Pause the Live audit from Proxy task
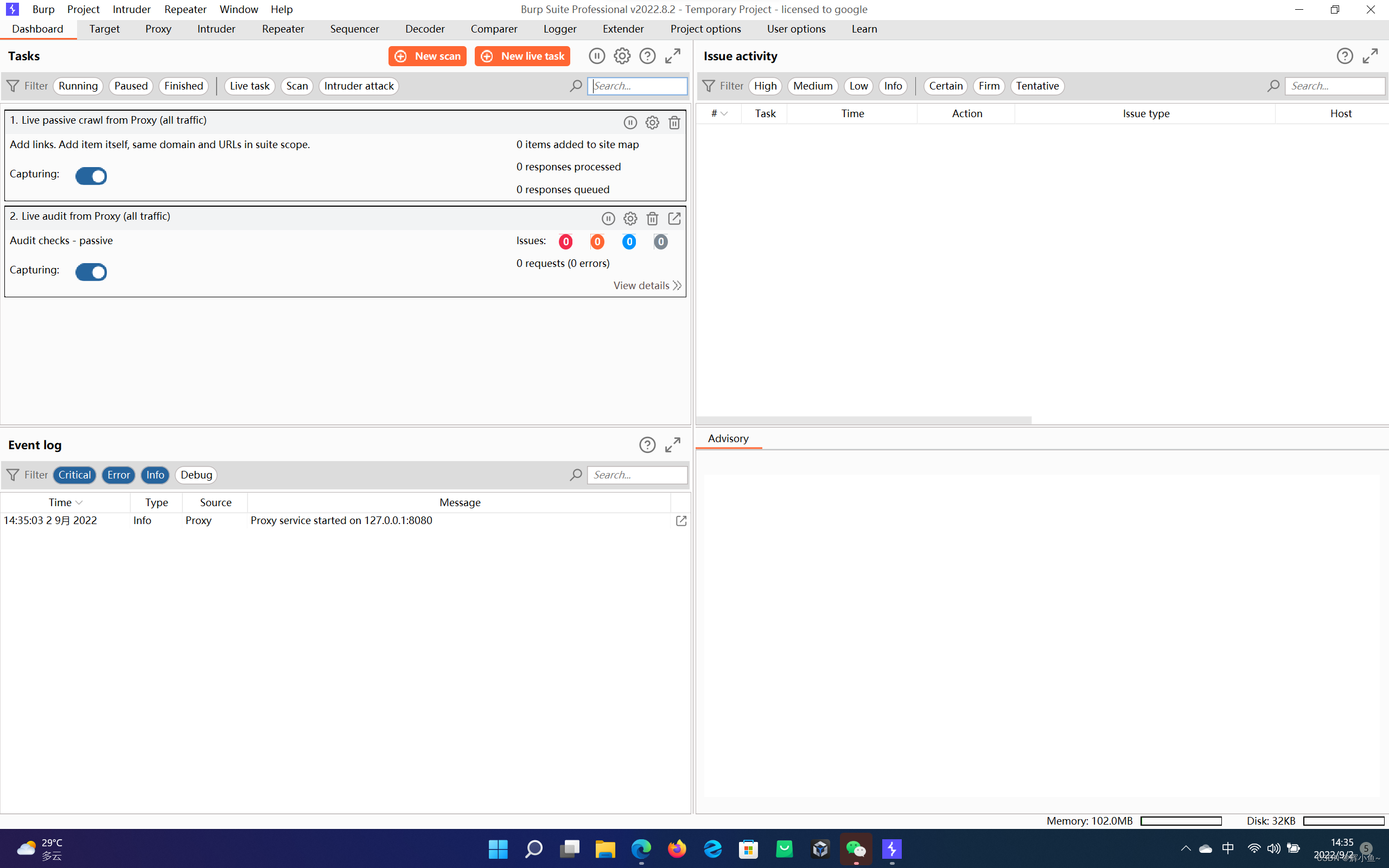The height and width of the screenshot is (868, 1389). point(608,219)
